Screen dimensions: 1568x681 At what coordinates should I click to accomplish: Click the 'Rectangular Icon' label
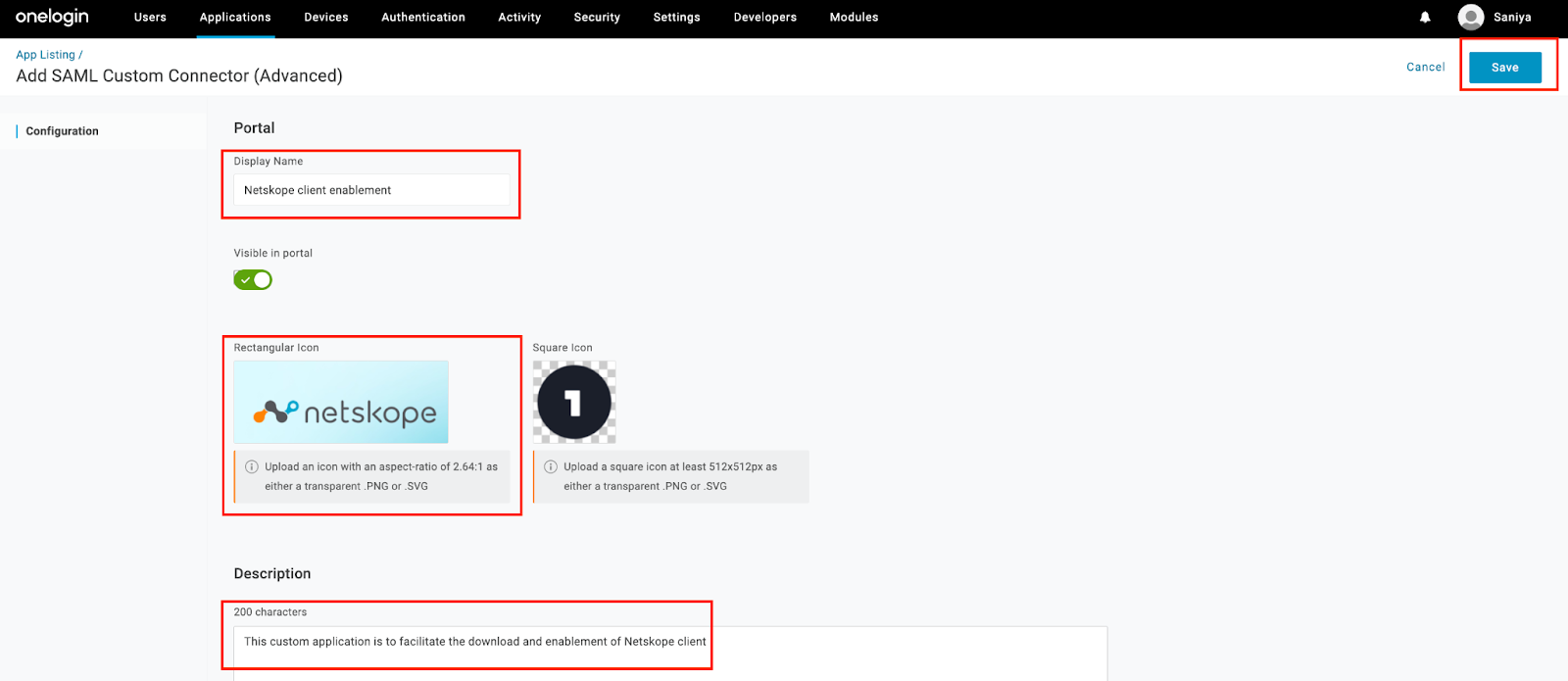coord(276,348)
